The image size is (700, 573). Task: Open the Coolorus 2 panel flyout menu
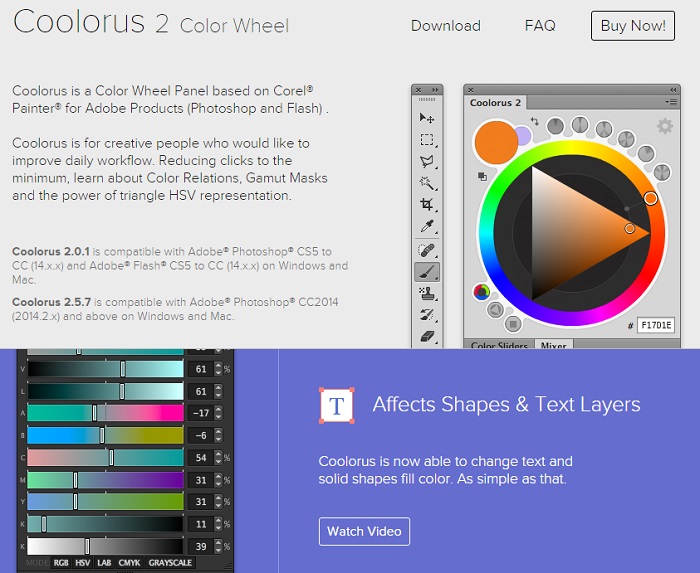coord(671,102)
